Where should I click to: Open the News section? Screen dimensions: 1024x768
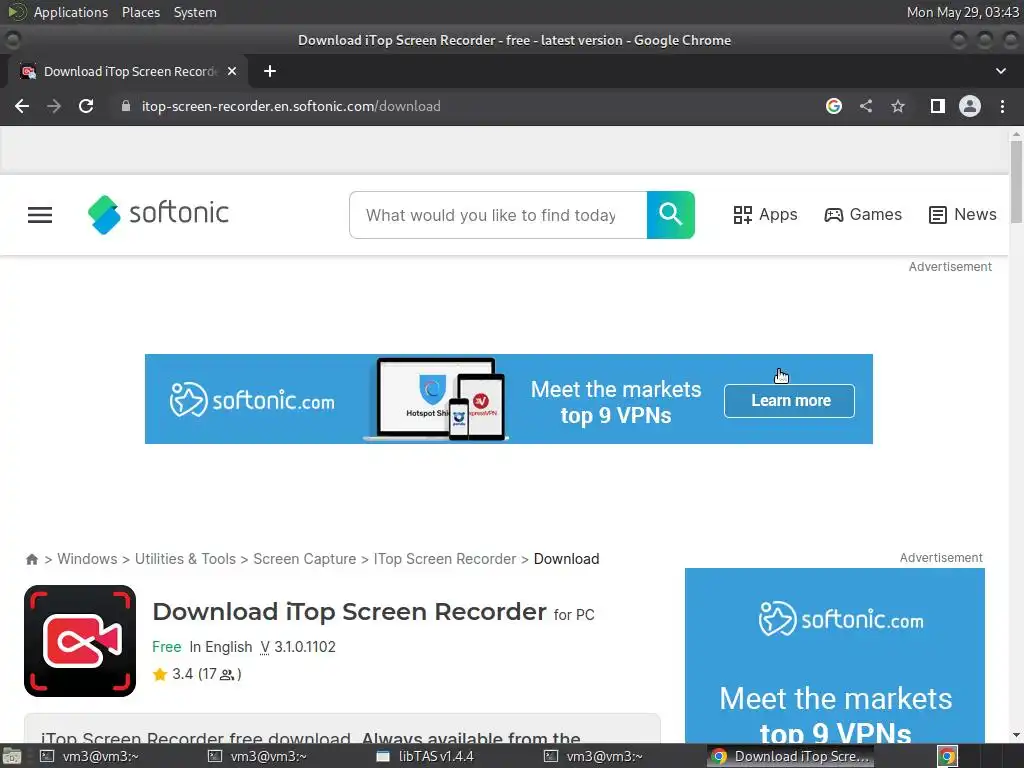pos(963,215)
